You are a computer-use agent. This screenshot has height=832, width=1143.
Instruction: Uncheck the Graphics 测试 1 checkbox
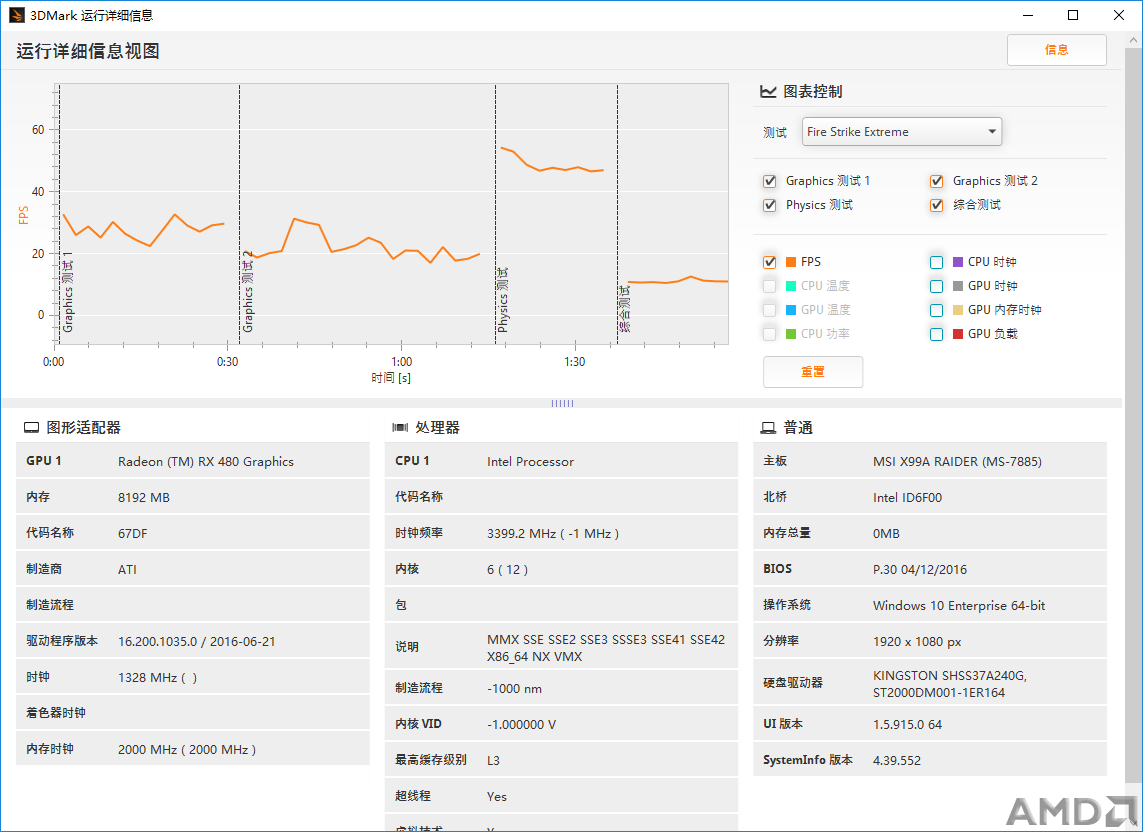pos(769,182)
